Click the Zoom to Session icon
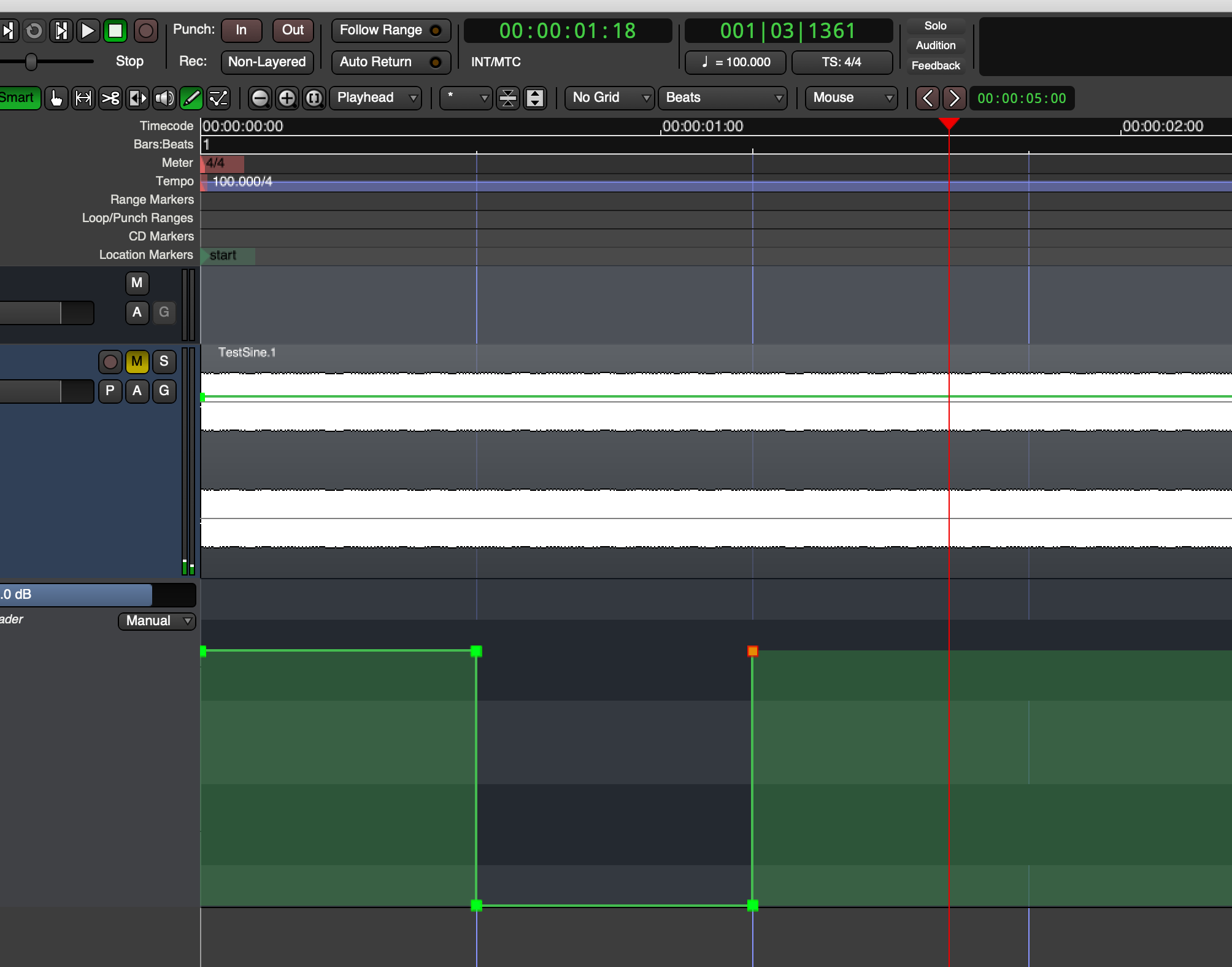 (x=314, y=98)
